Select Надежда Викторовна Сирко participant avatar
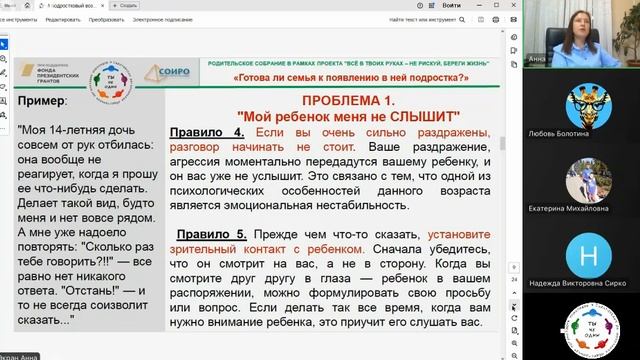The image size is (640, 360). [589, 256]
